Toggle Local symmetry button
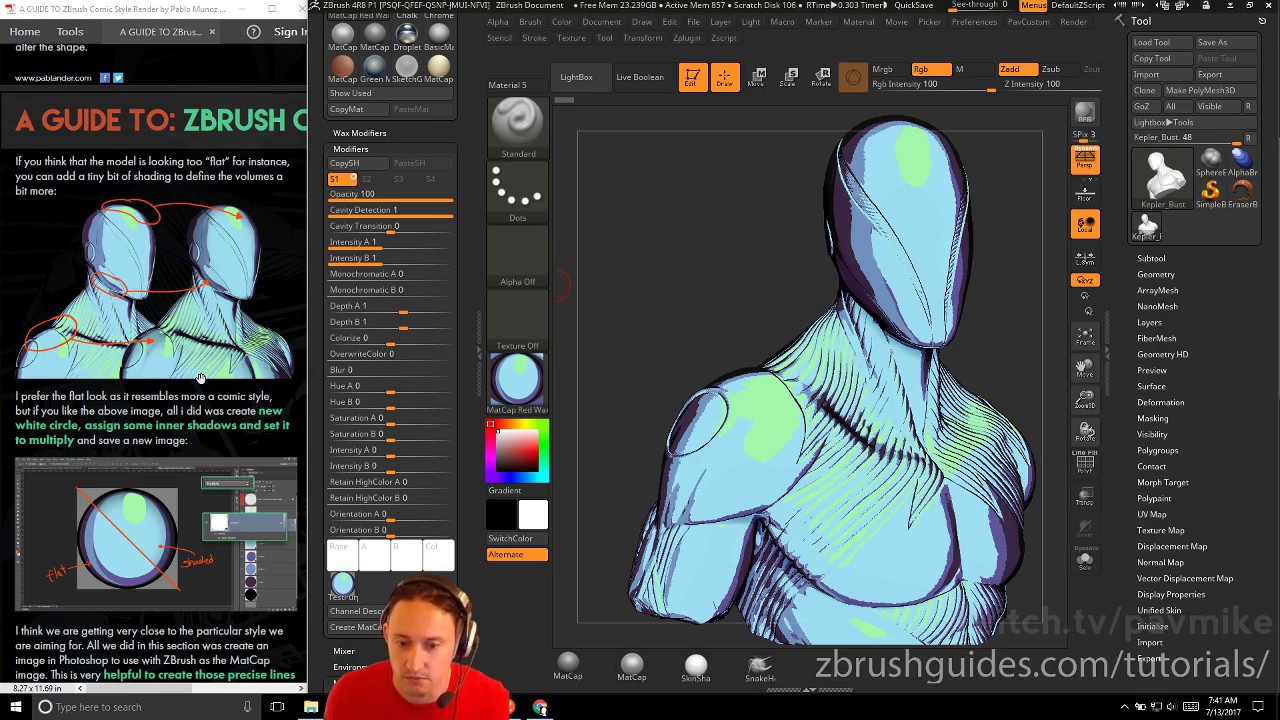1280x720 pixels. (1085, 225)
